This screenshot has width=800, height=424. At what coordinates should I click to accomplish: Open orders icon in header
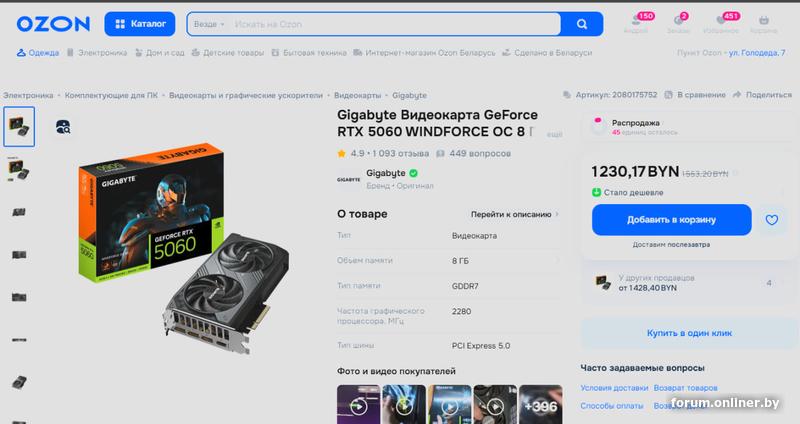click(679, 23)
